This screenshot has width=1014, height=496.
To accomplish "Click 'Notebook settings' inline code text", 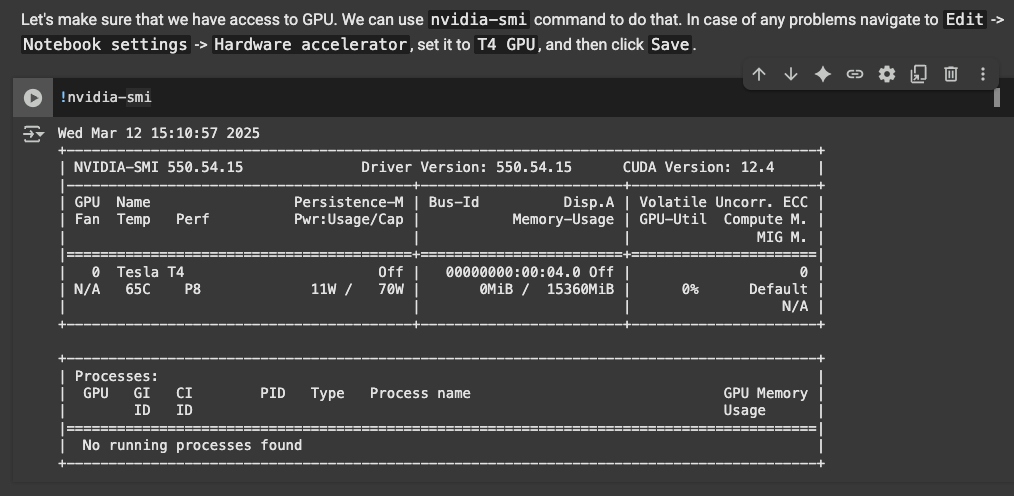I will [105, 45].
